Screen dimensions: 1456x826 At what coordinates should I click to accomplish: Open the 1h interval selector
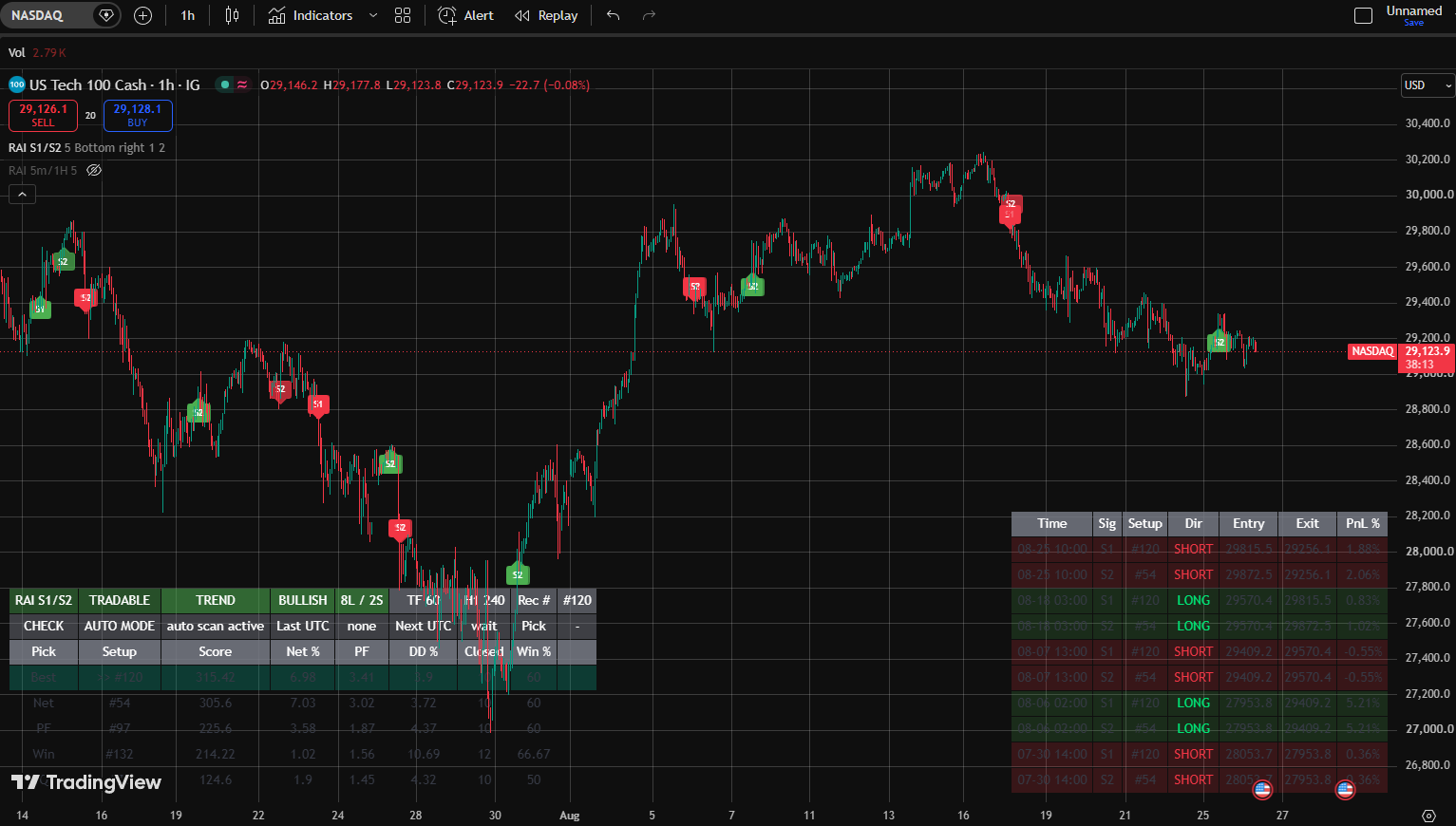click(x=188, y=15)
